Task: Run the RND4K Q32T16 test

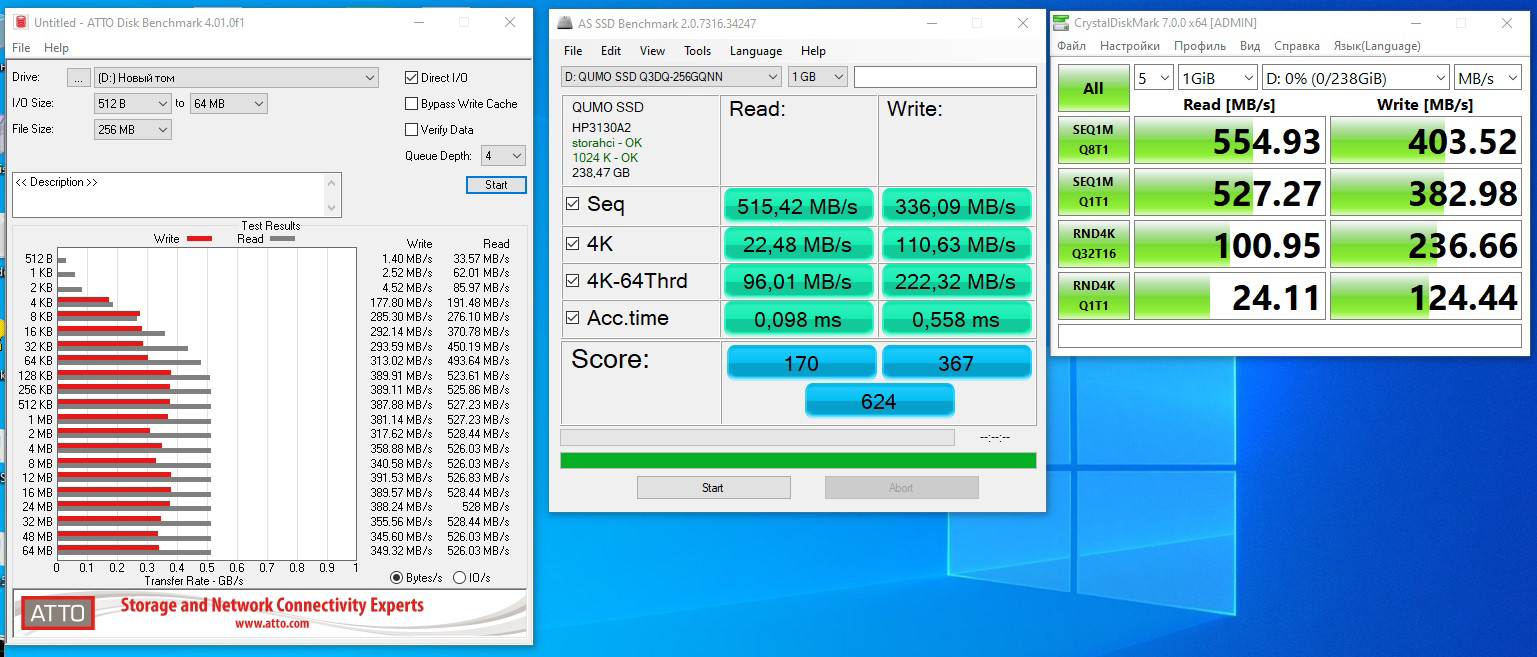Action: [x=1093, y=244]
